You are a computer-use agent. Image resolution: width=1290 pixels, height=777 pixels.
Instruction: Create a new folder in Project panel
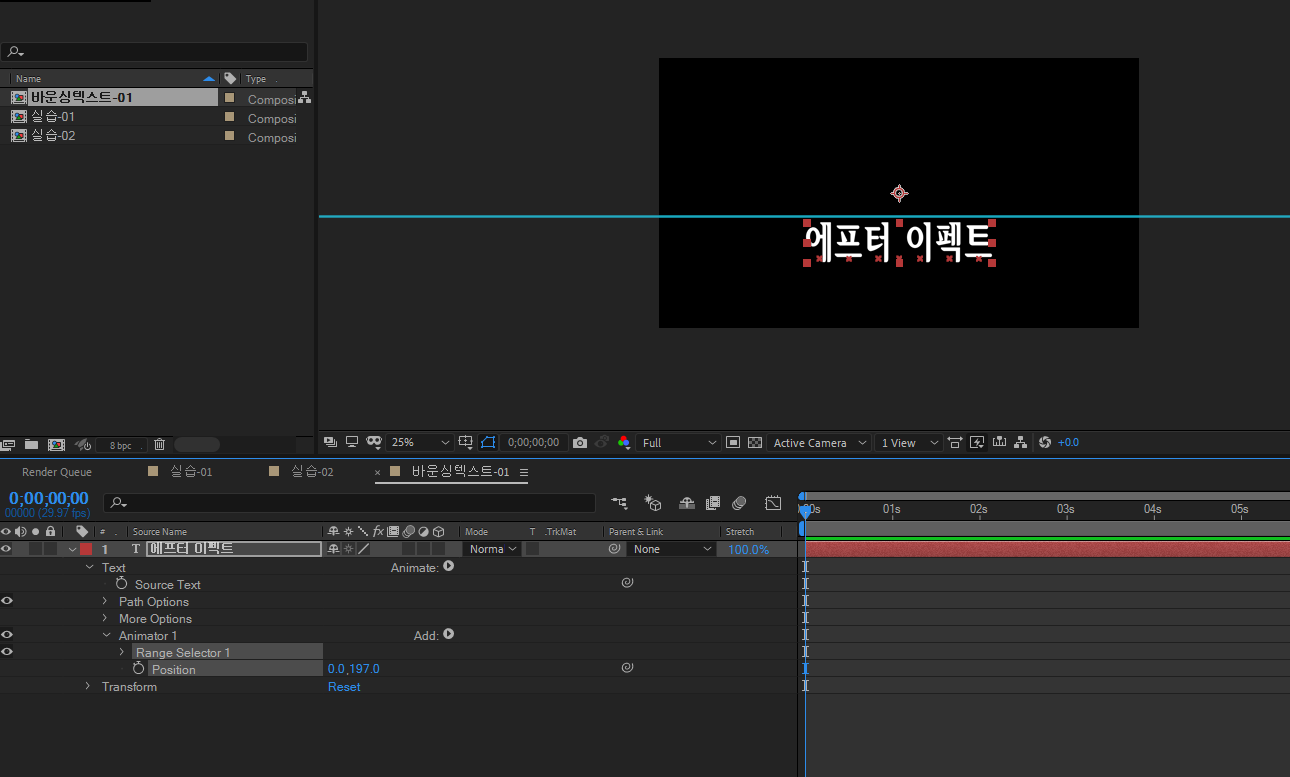pos(31,445)
